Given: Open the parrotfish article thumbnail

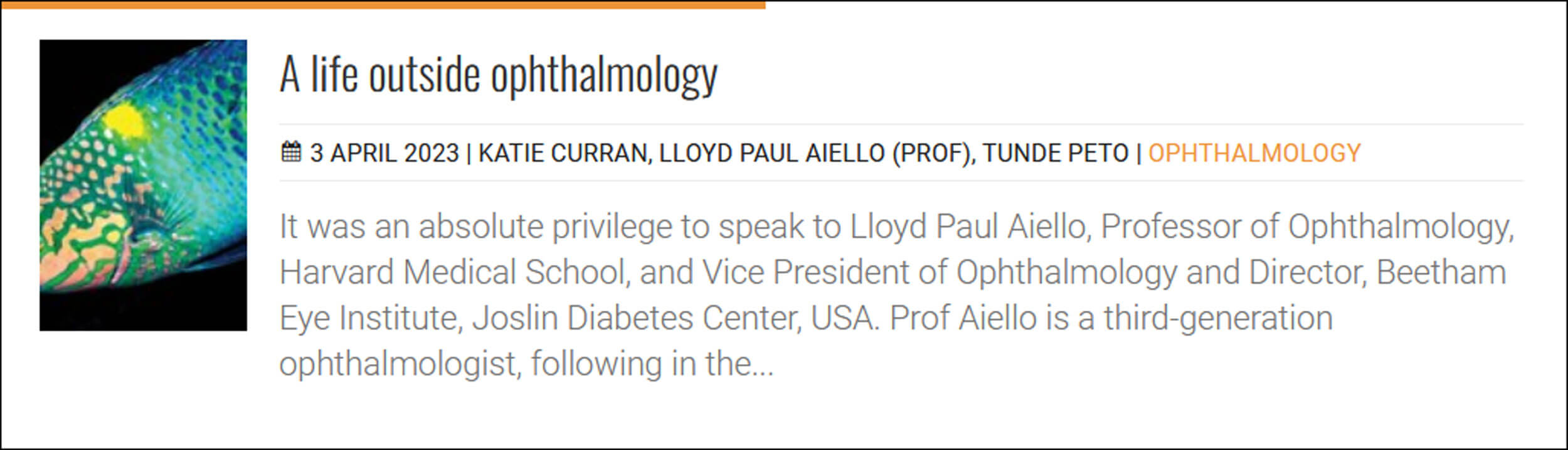Looking at the screenshot, I should (x=143, y=185).
